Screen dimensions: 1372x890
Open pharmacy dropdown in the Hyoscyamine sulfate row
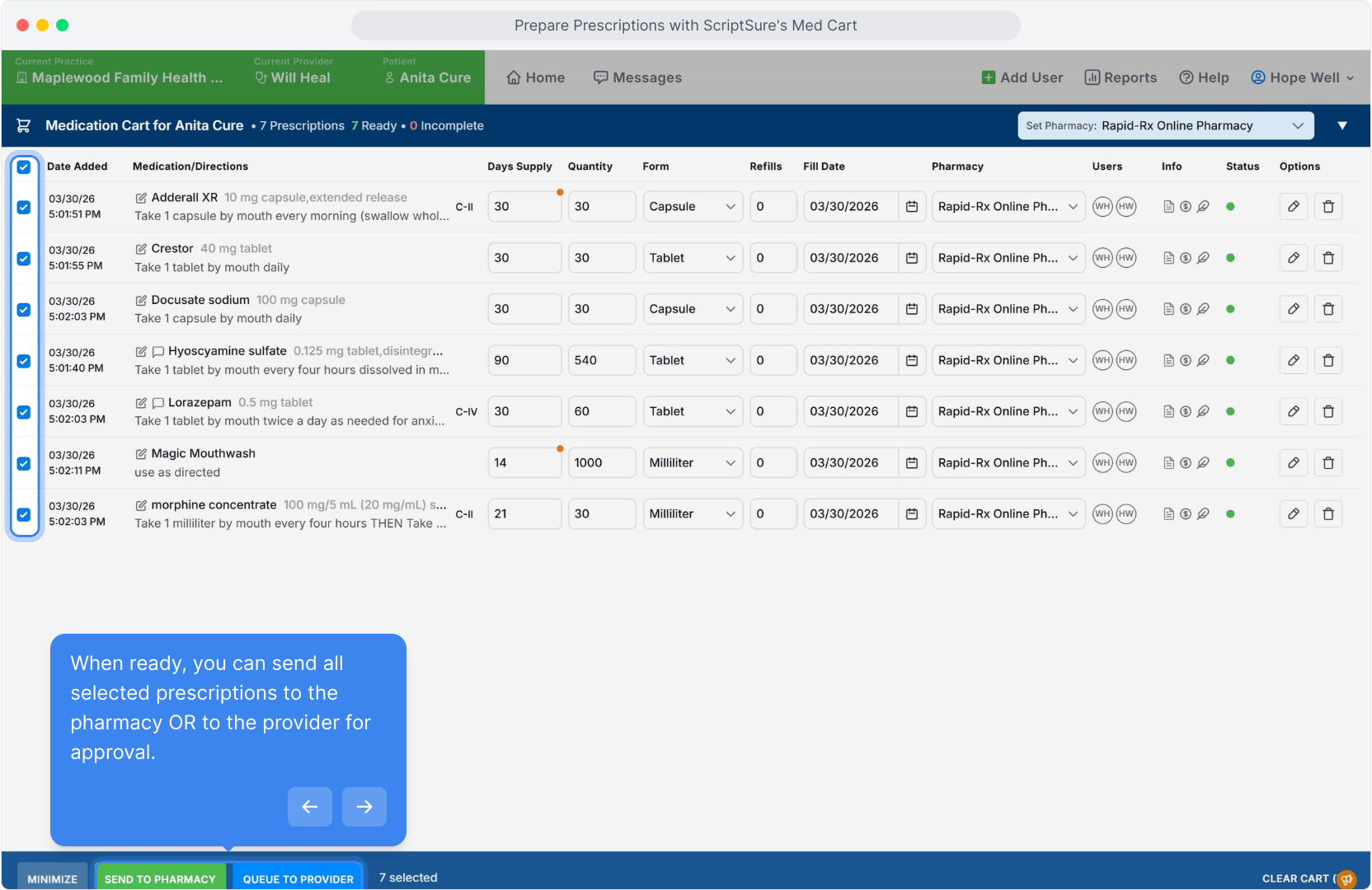(x=1008, y=360)
